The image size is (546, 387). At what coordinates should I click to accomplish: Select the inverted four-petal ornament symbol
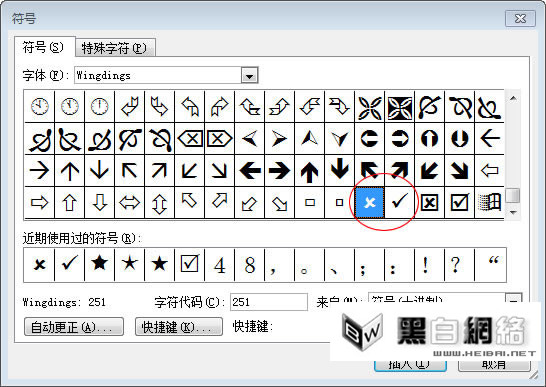tap(400, 106)
